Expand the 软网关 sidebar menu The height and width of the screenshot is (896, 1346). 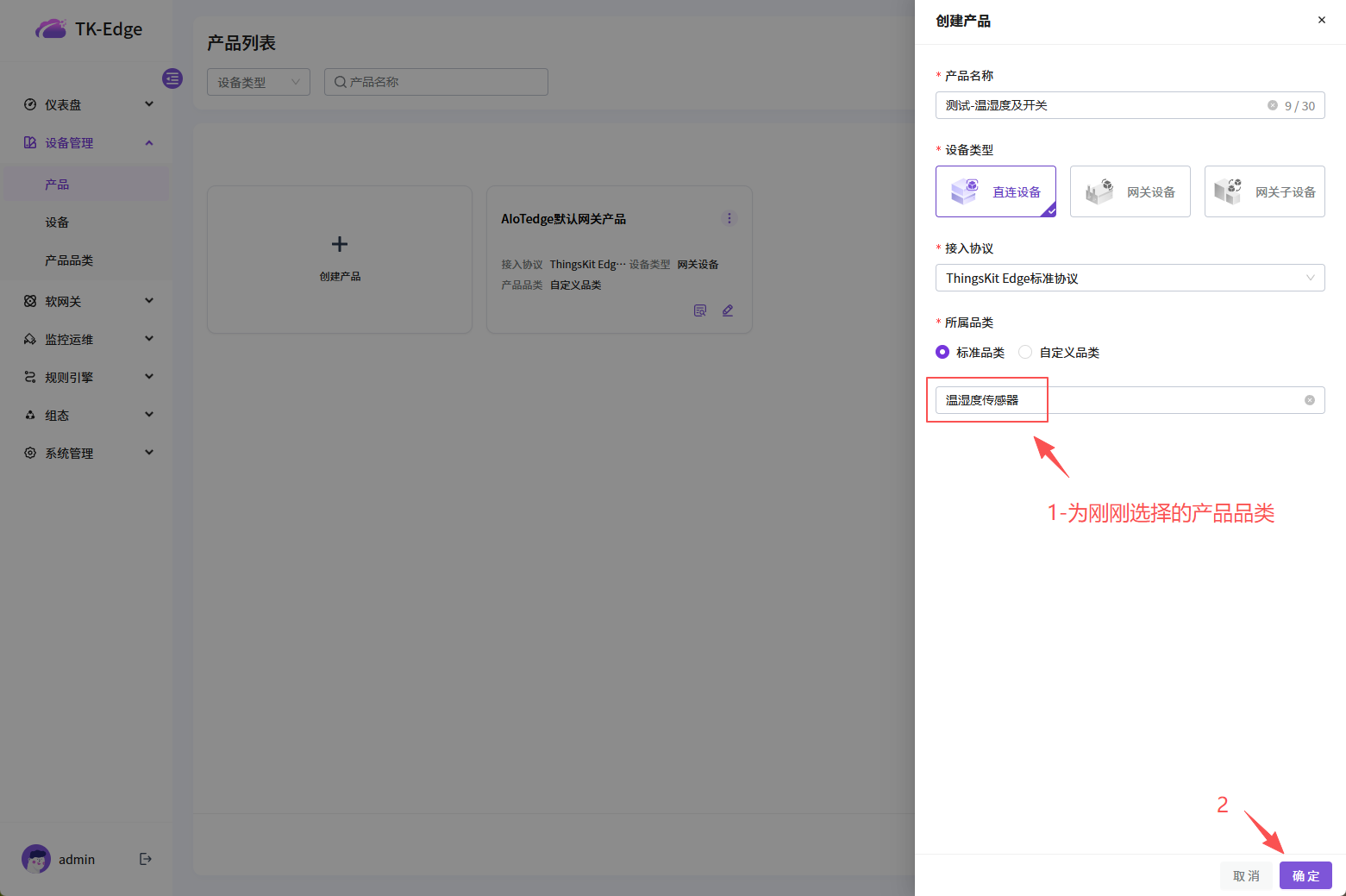[x=86, y=301]
